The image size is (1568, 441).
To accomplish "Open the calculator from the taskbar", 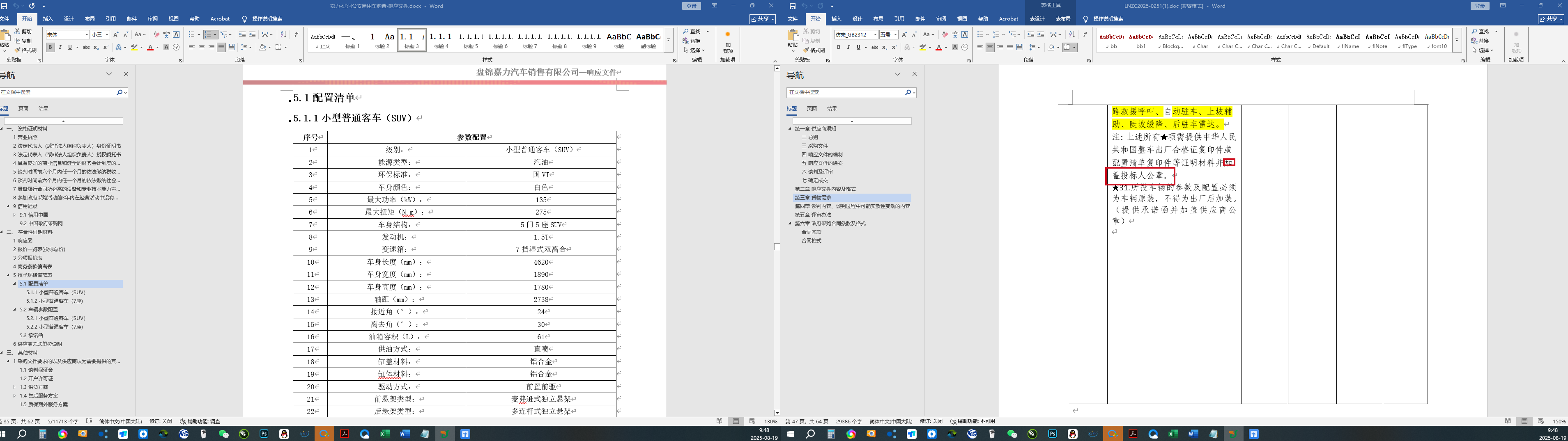I will point(43,434).
